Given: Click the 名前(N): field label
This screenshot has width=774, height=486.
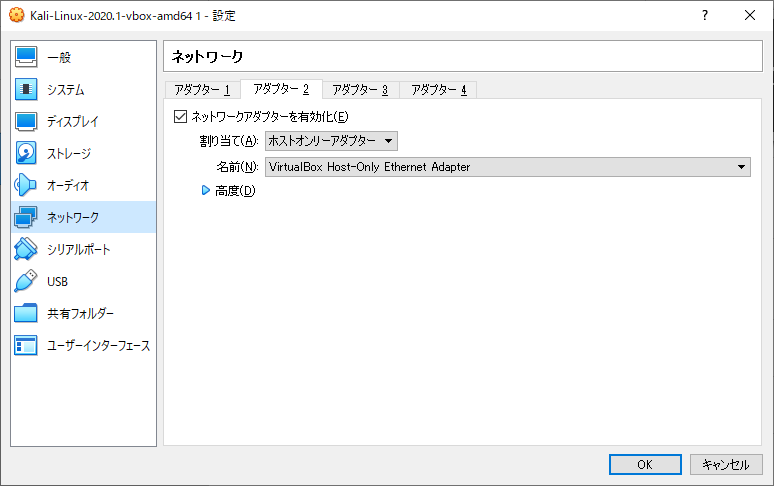Looking at the screenshot, I should [237, 167].
